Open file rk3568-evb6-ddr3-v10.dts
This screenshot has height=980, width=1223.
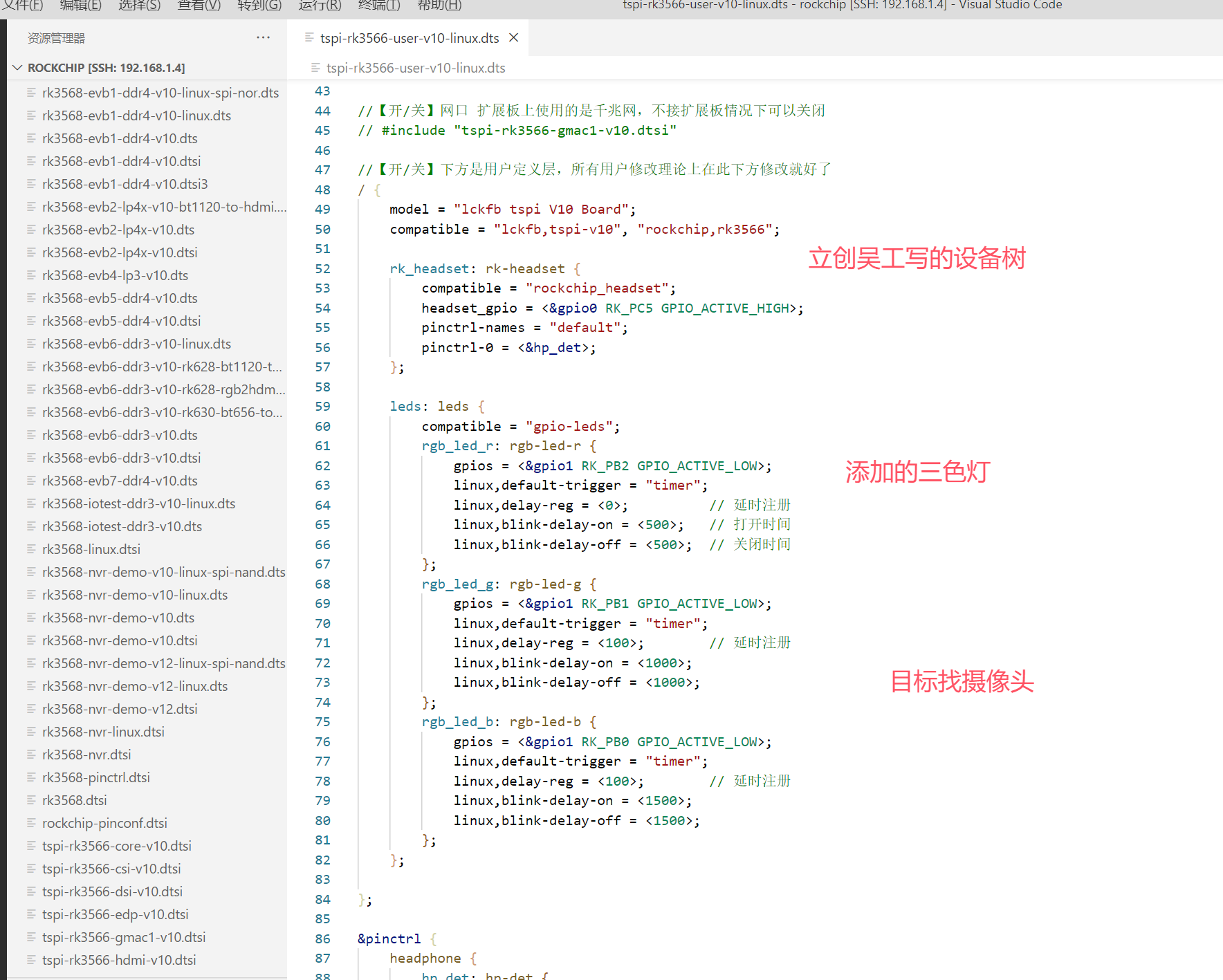point(120,435)
